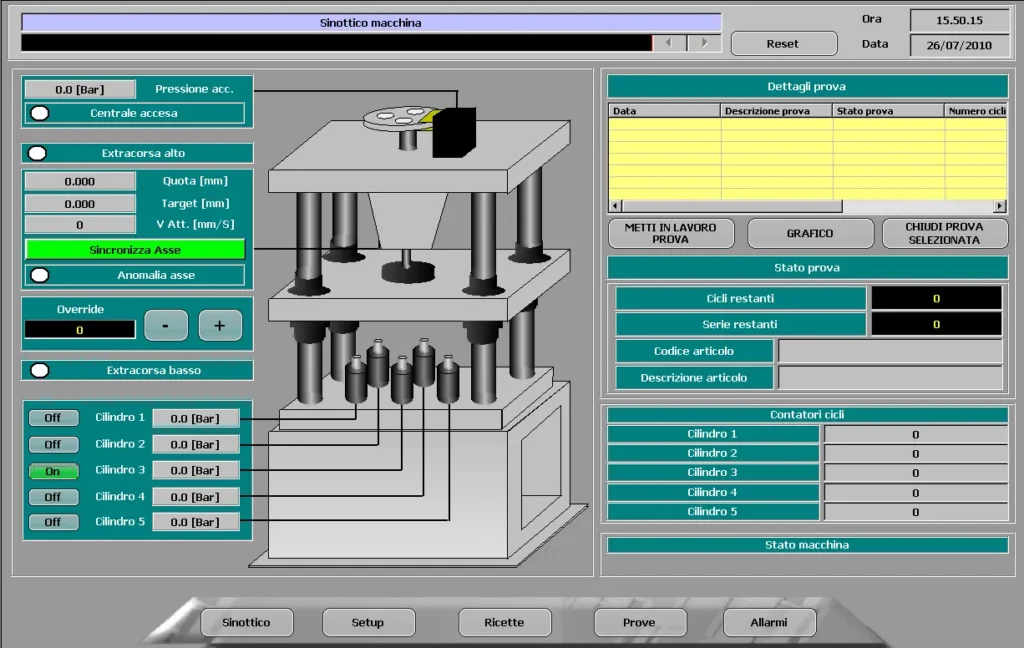Turn off Cilindro 3 toggle

pos(53,471)
